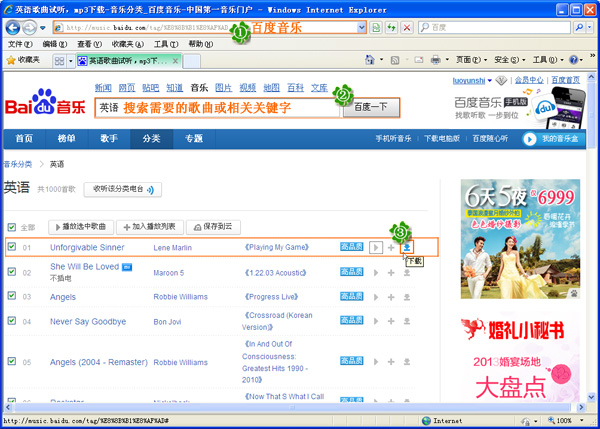The width and height of the screenshot is (600, 429).
Task: Download Never Say Goodbye via download icon
Action: pos(407,321)
